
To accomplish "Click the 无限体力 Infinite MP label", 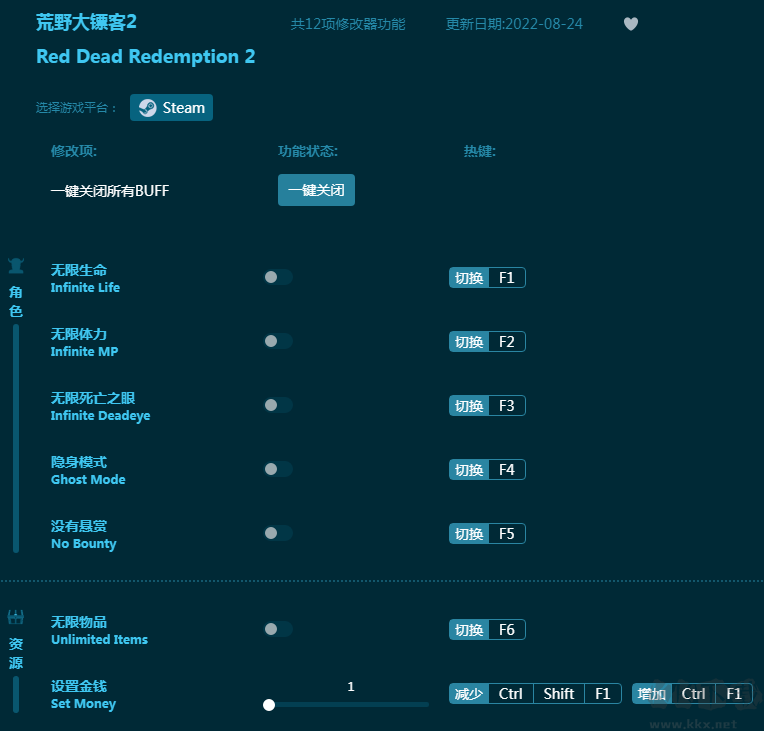I will pos(84,343).
